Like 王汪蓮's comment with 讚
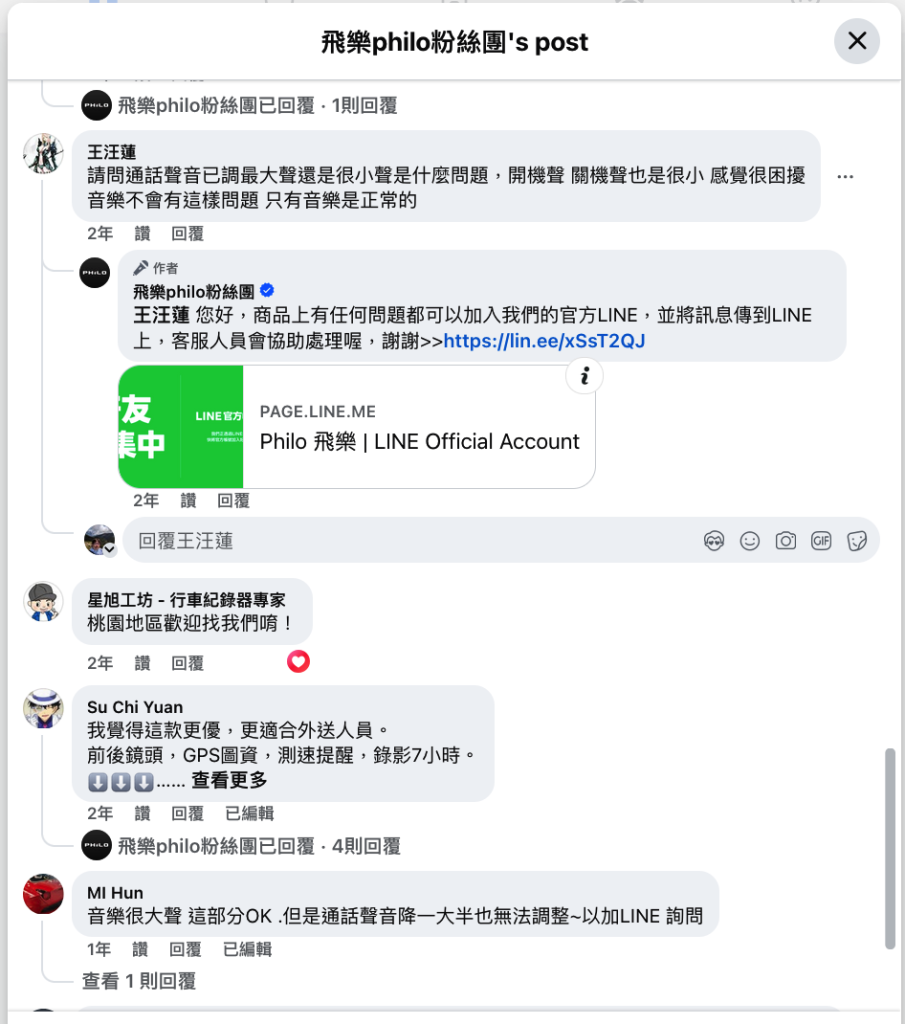The width and height of the screenshot is (905, 1024). [x=142, y=234]
